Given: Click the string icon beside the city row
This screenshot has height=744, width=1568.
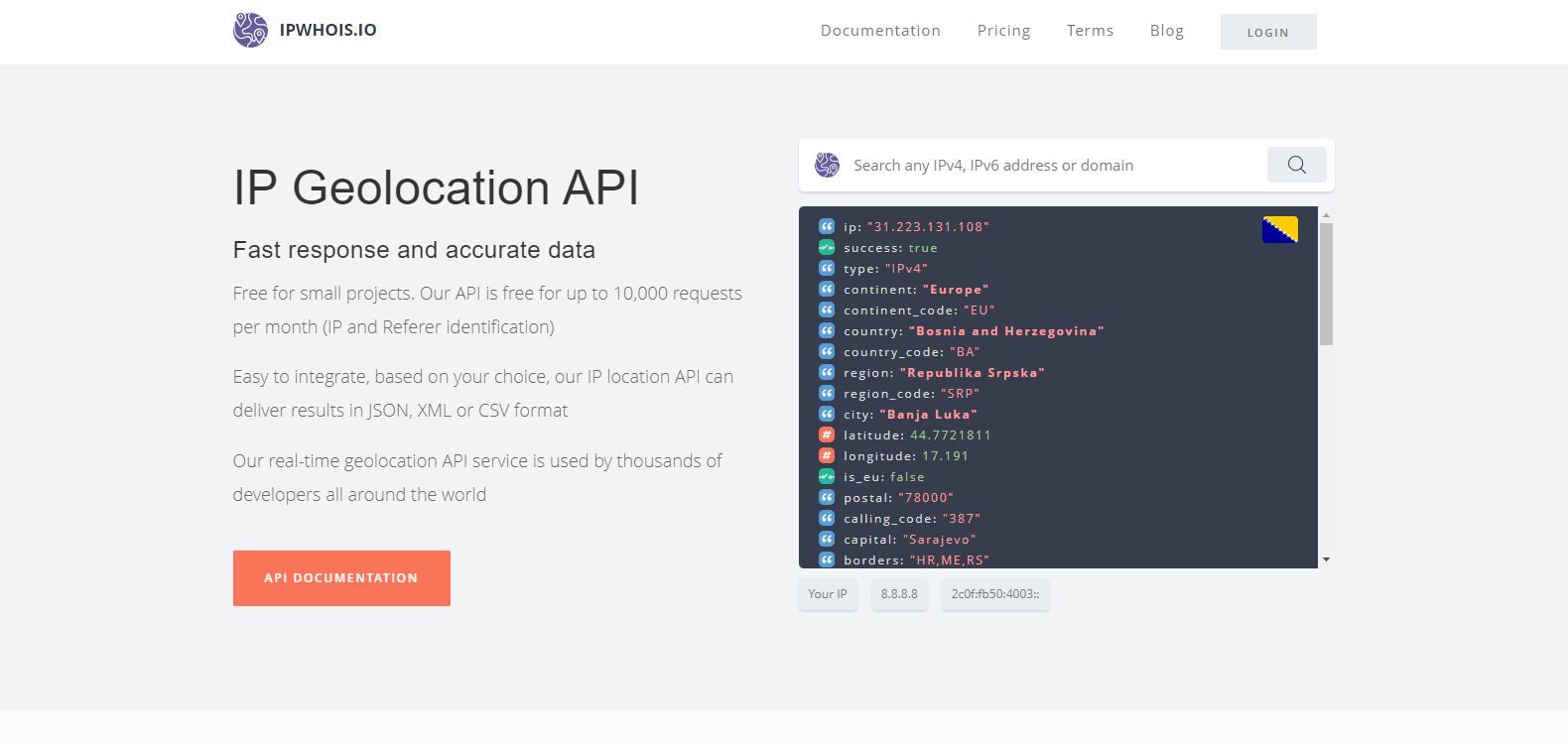Looking at the screenshot, I should click(827, 414).
